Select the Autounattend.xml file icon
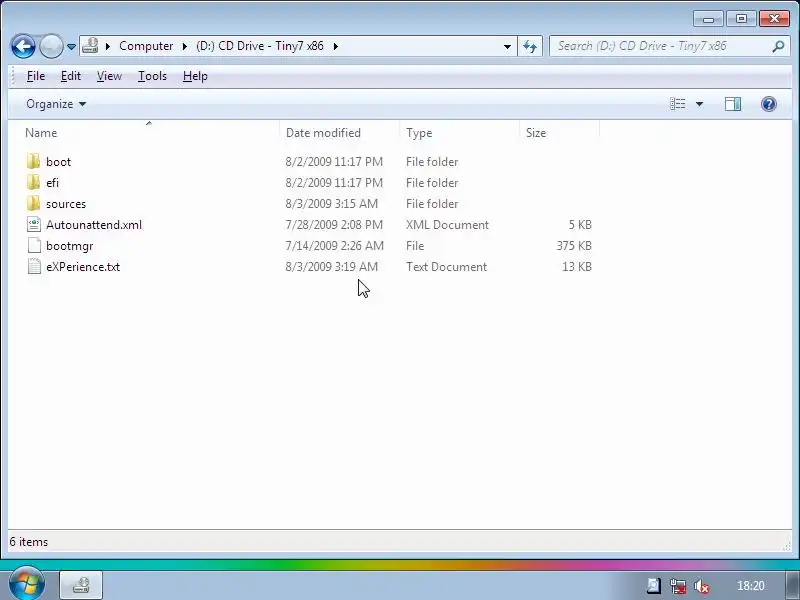800x600 pixels. (x=34, y=224)
